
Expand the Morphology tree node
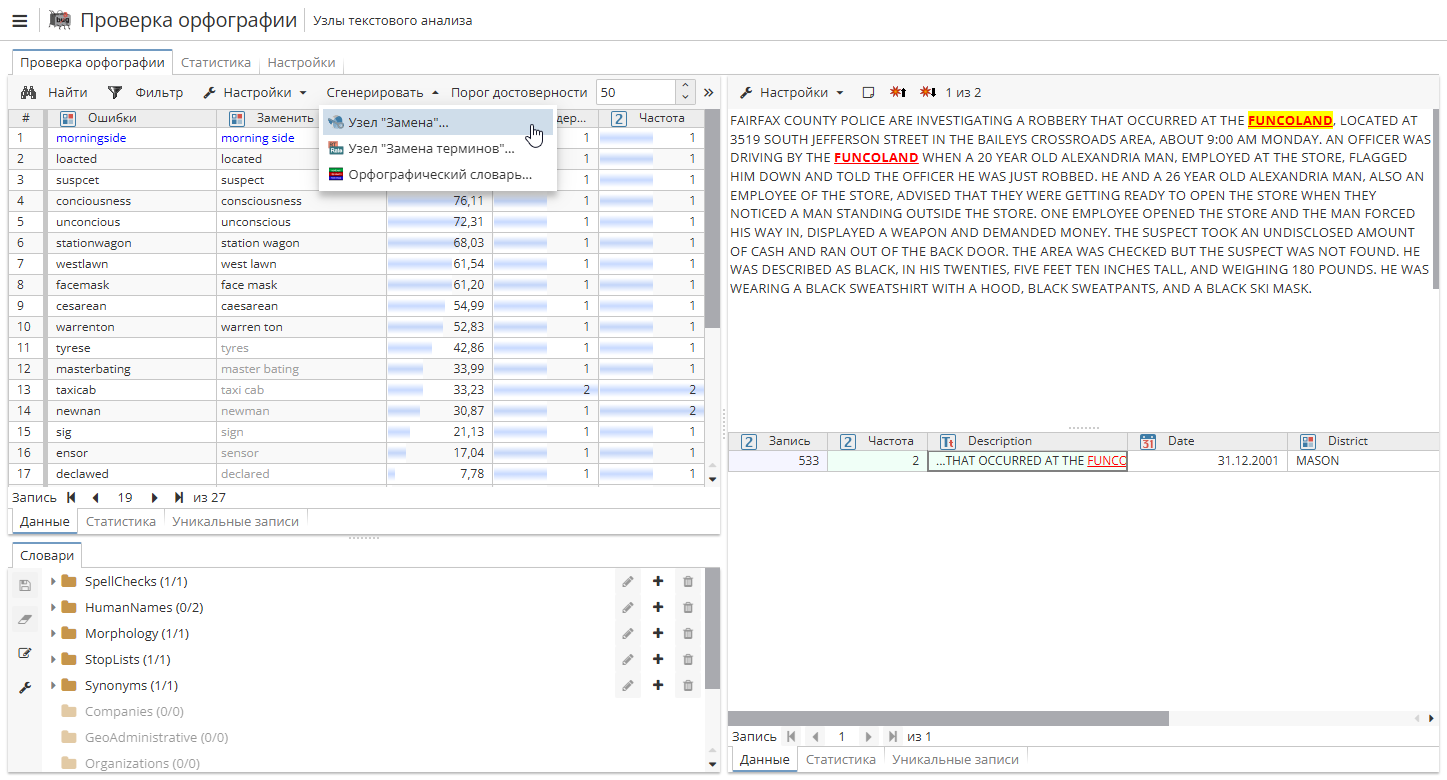point(53,633)
